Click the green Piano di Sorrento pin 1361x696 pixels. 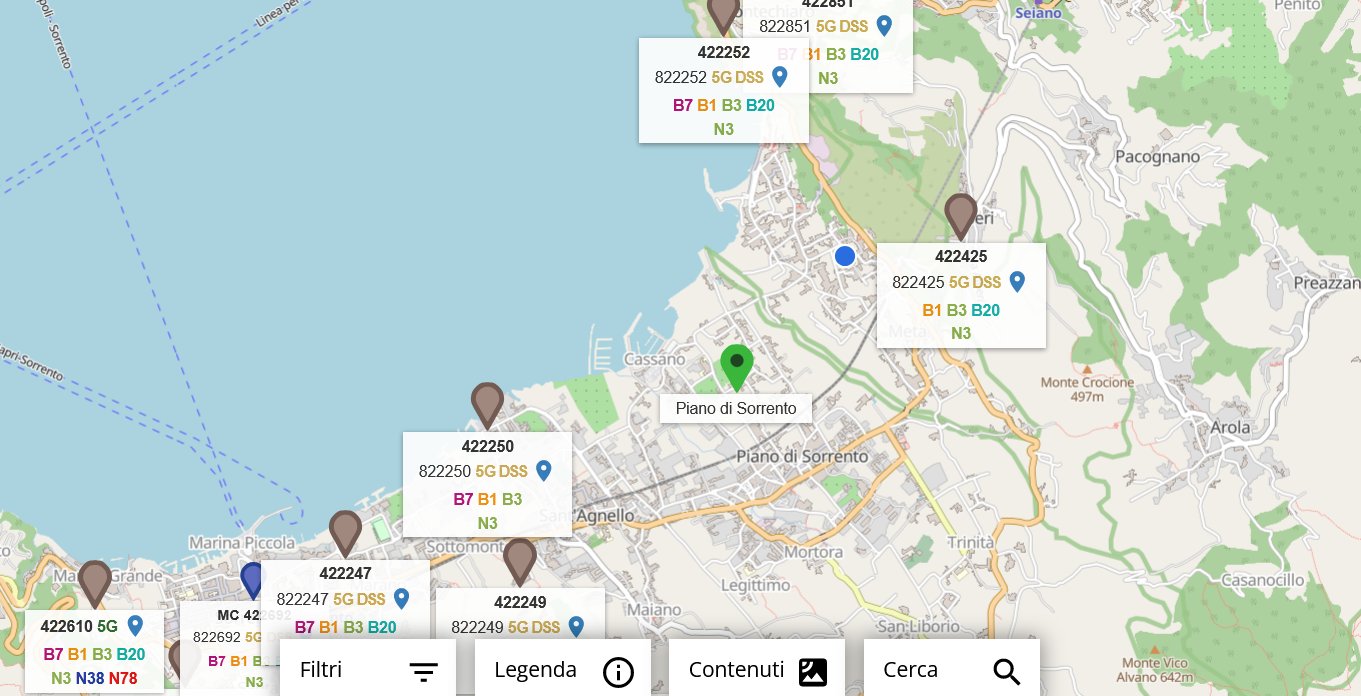click(x=736, y=366)
